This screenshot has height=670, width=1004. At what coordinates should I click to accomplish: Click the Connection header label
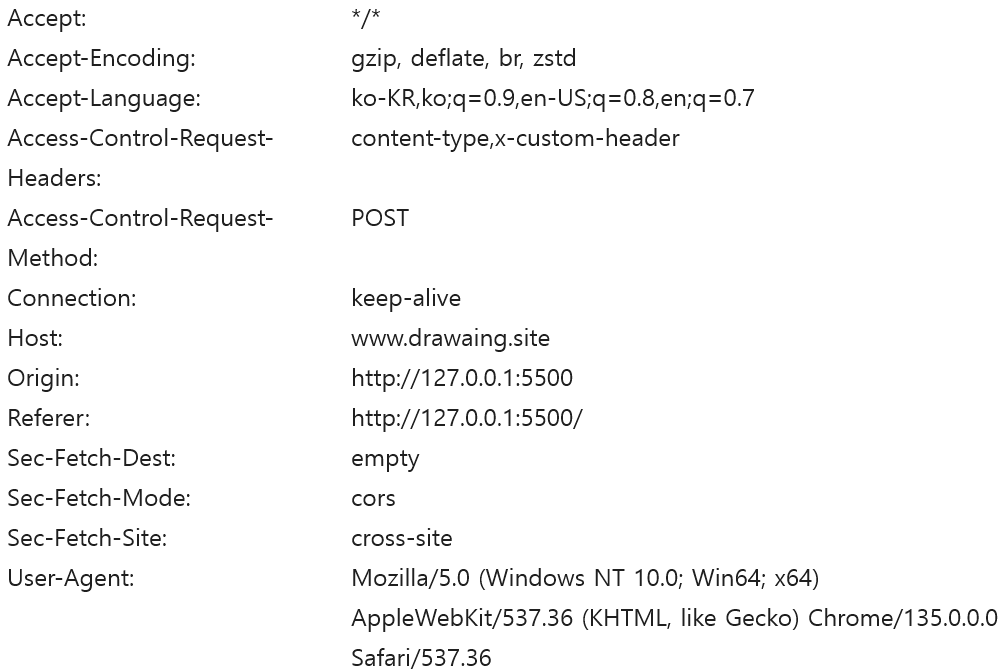pyautogui.click(x=72, y=298)
